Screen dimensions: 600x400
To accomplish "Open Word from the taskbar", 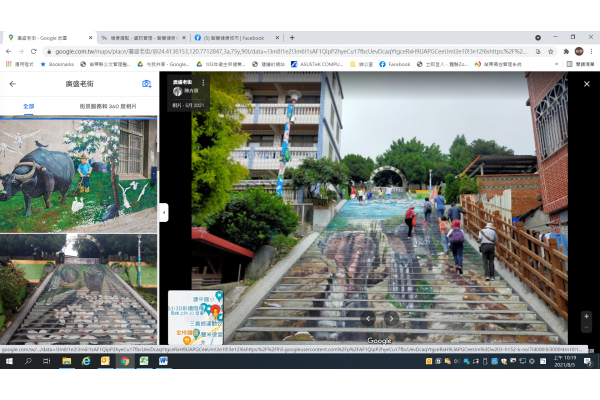I will coord(163,361).
